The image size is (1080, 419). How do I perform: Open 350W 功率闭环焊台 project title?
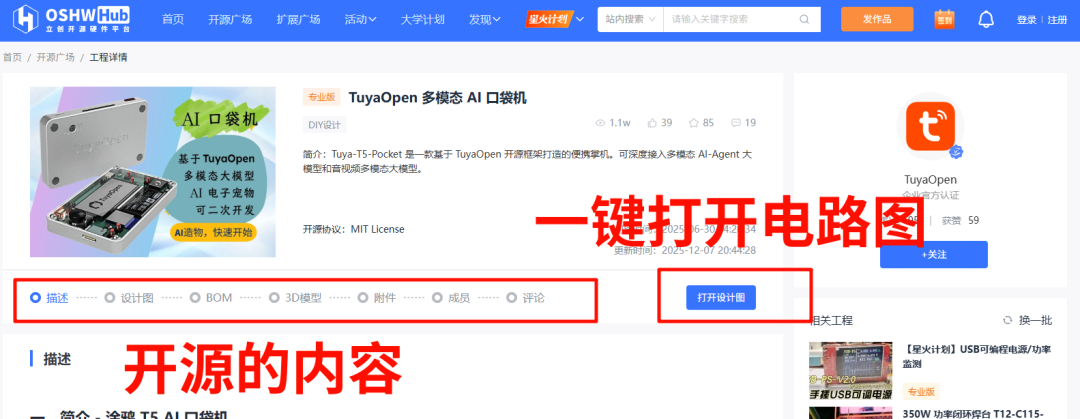(x=975, y=413)
